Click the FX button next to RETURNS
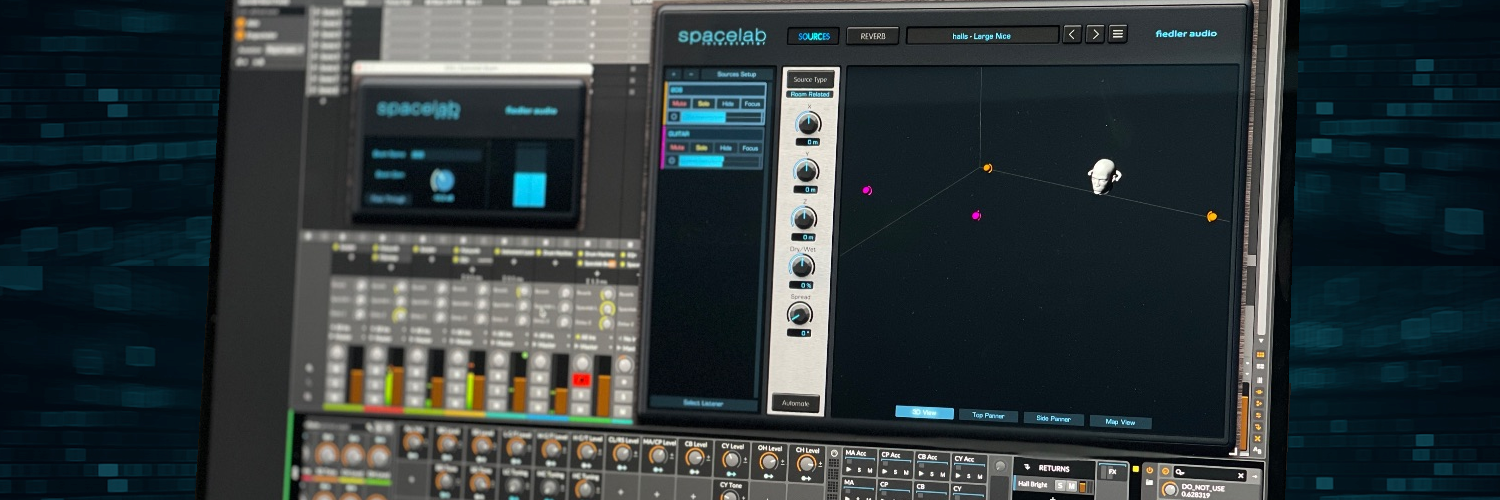 click(x=1111, y=471)
